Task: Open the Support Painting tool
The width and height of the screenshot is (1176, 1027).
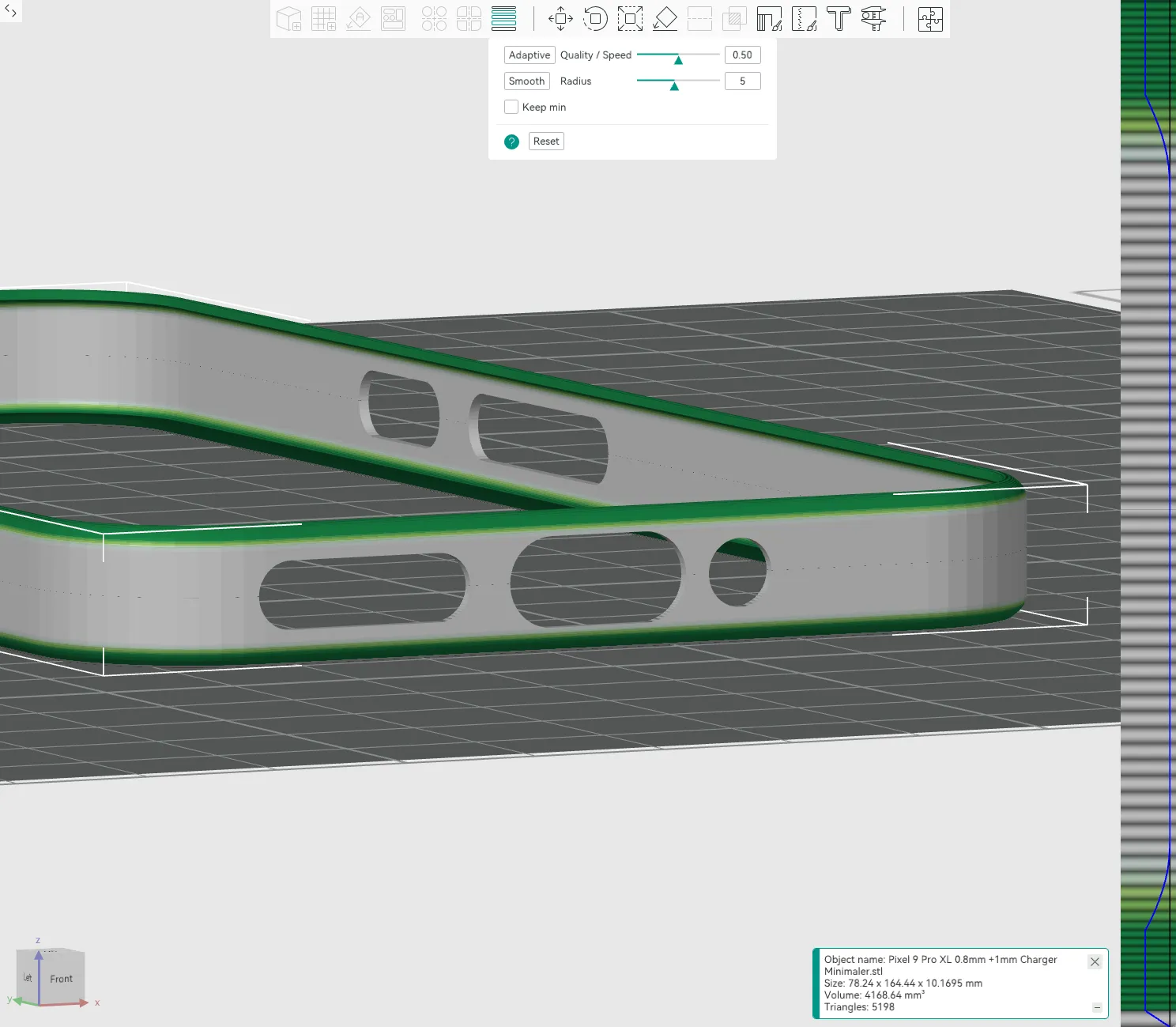Action: pyautogui.click(x=768, y=19)
